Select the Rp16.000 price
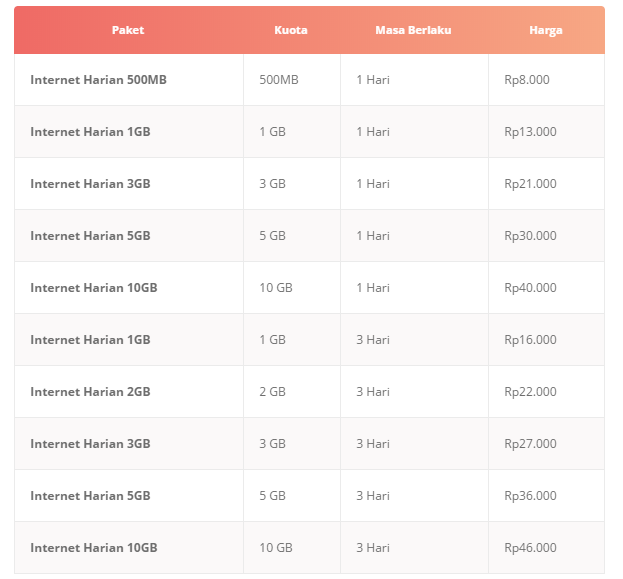This screenshot has height=579, width=623. [530, 340]
